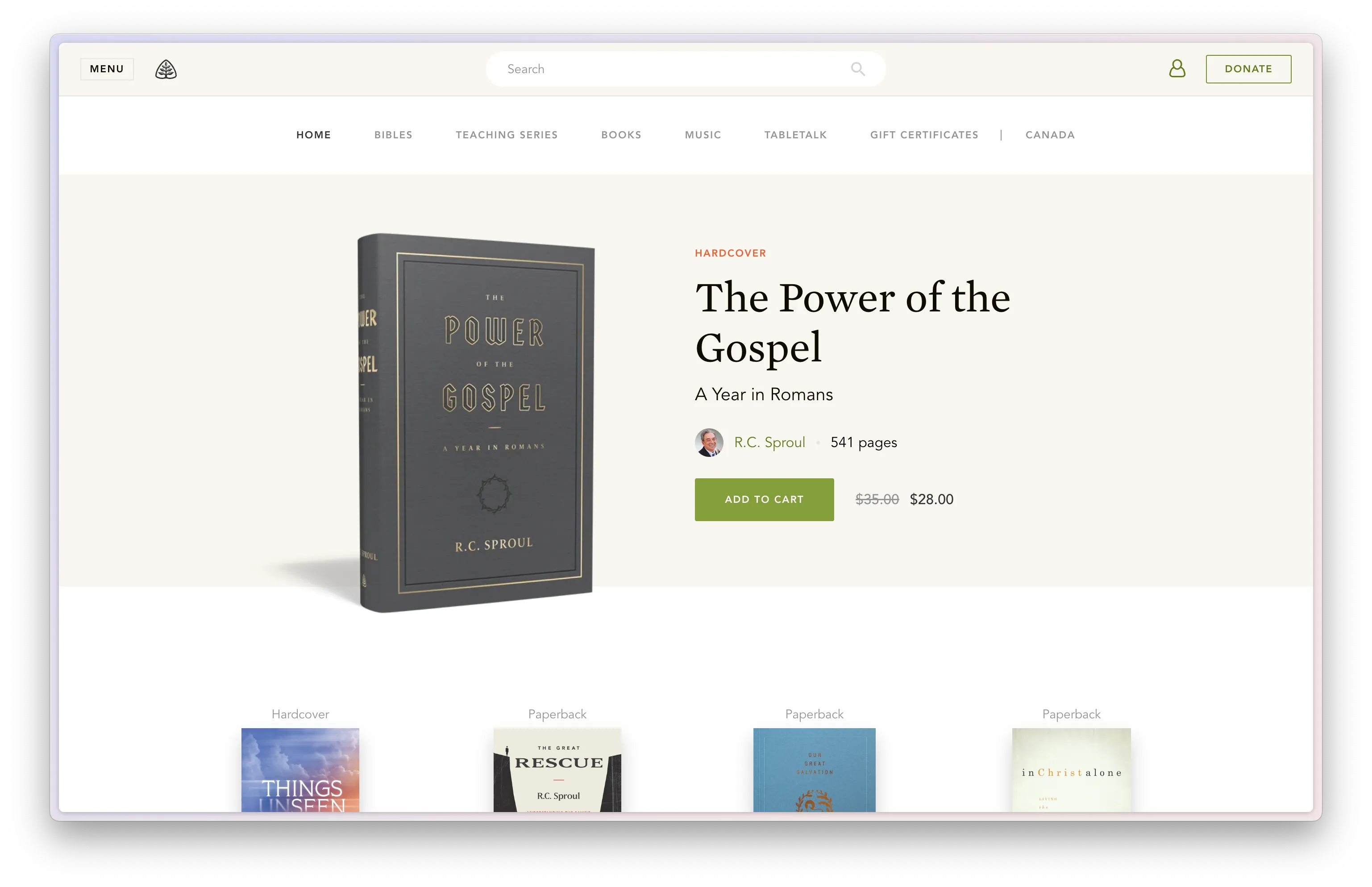Open the R.C. Sproul author link

click(x=769, y=442)
